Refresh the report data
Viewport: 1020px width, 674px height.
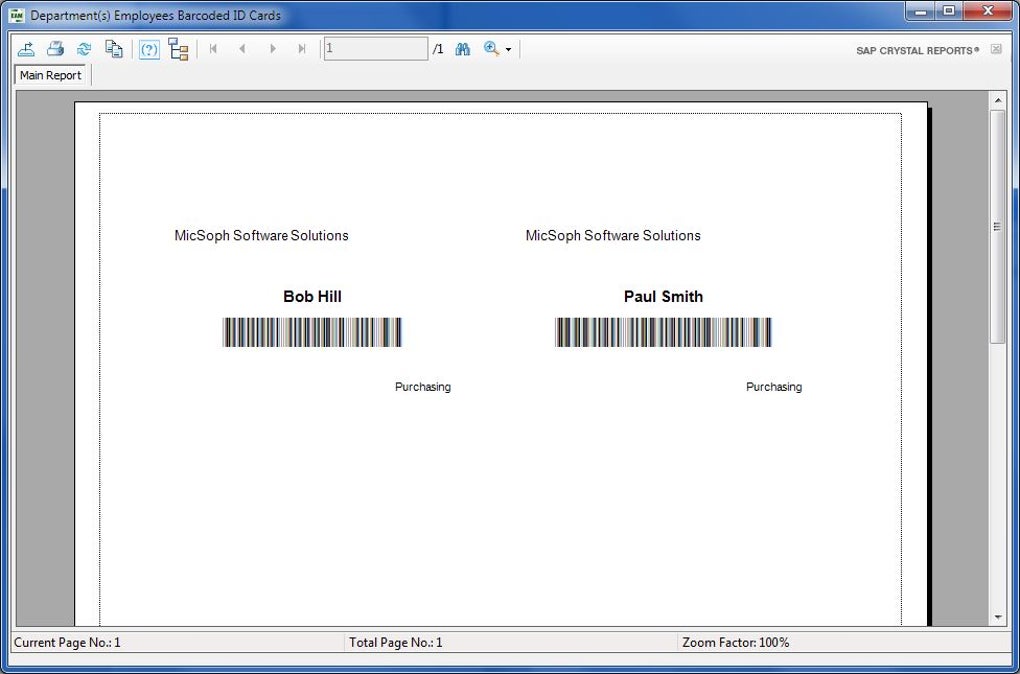point(84,49)
